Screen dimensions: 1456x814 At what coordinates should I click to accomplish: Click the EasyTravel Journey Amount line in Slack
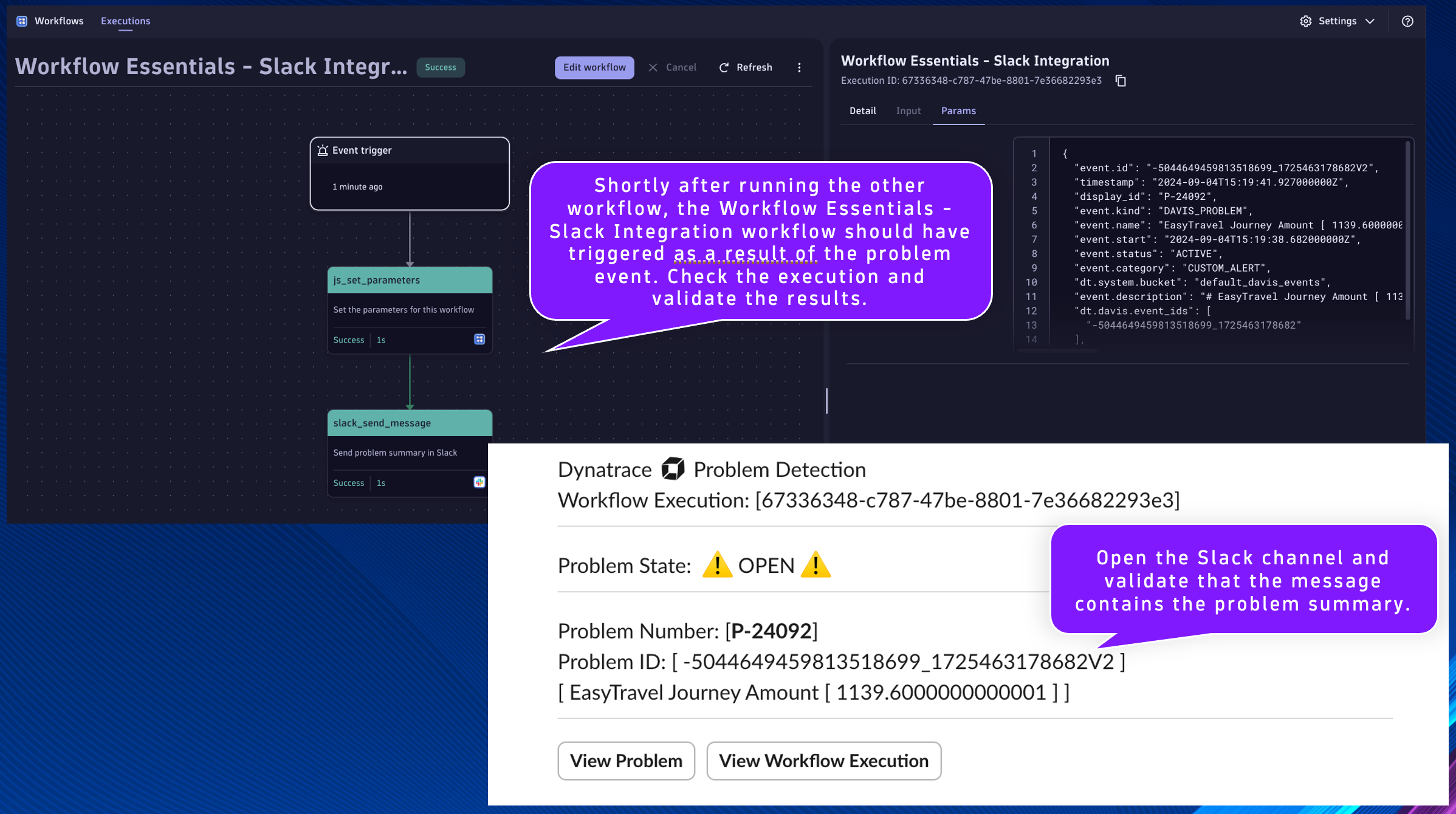814,692
